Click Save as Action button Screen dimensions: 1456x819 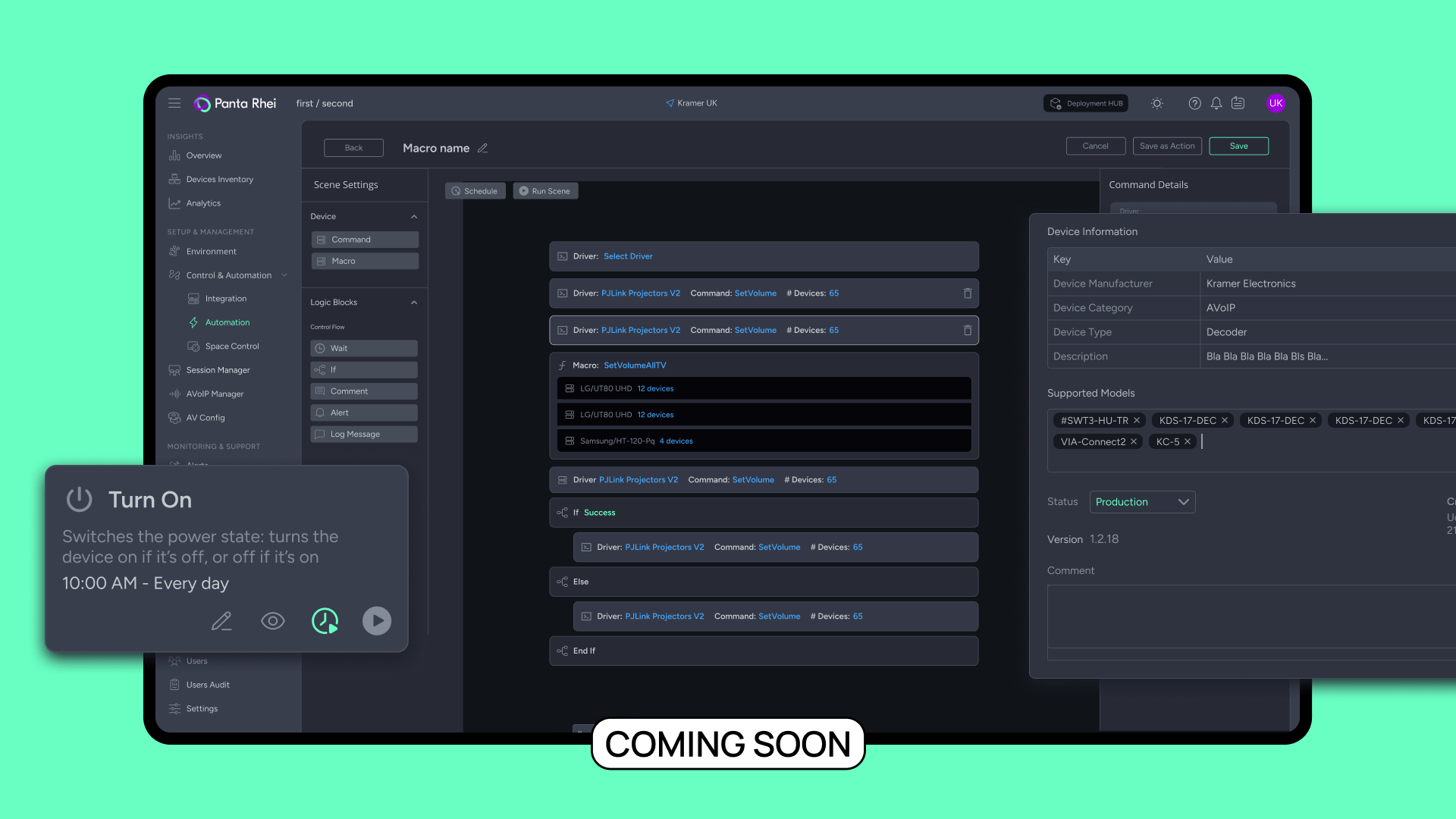click(1166, 146)
